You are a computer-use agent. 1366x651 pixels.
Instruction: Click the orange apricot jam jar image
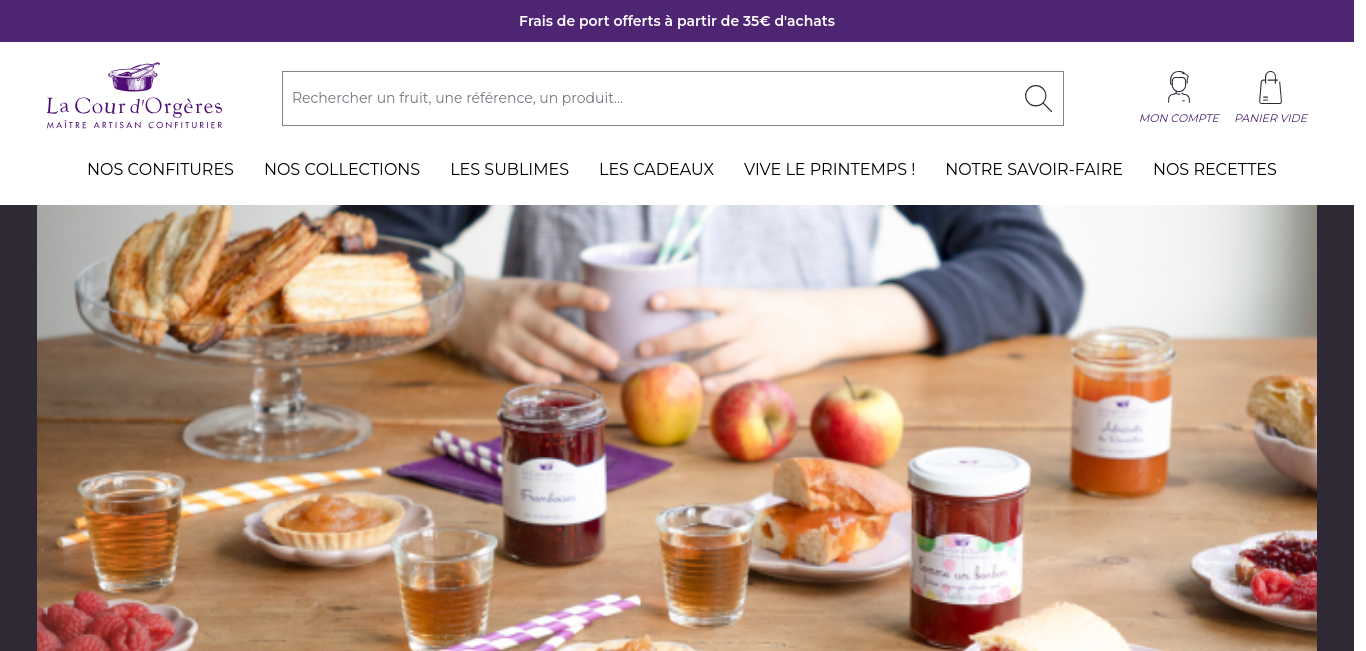click(1121, 411)
